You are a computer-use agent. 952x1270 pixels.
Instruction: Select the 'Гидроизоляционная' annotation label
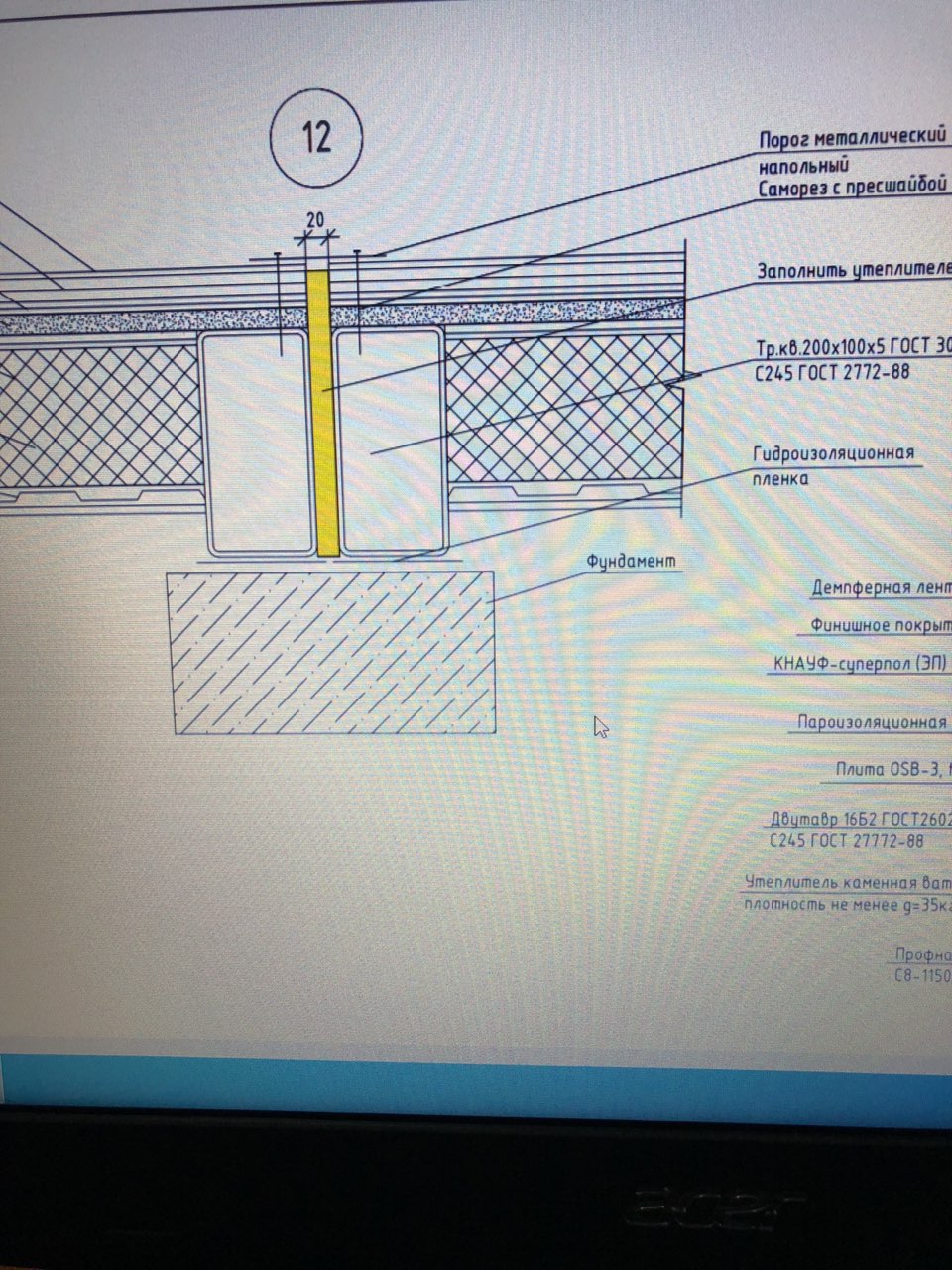(x=833, y=454)
